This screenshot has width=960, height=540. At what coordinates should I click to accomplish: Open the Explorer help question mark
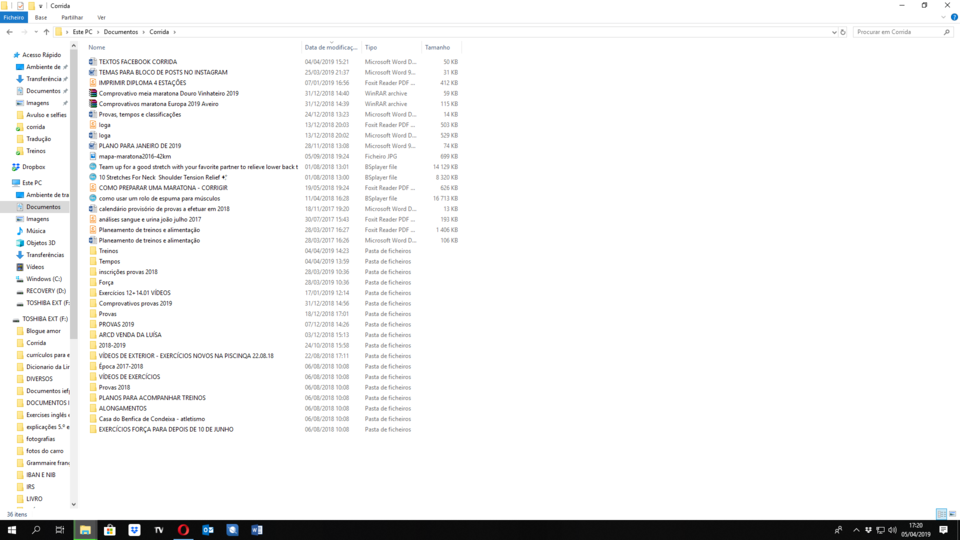pyautogui.click(x=954, y=17)
